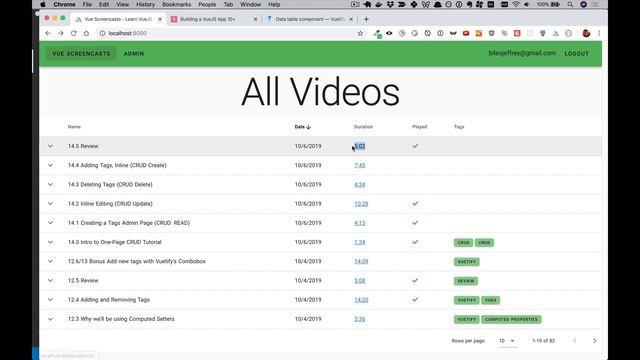The width and height of the screenshot is (640, 360).
Task: Open macOS Spotlight search icon
Action: 570,4
